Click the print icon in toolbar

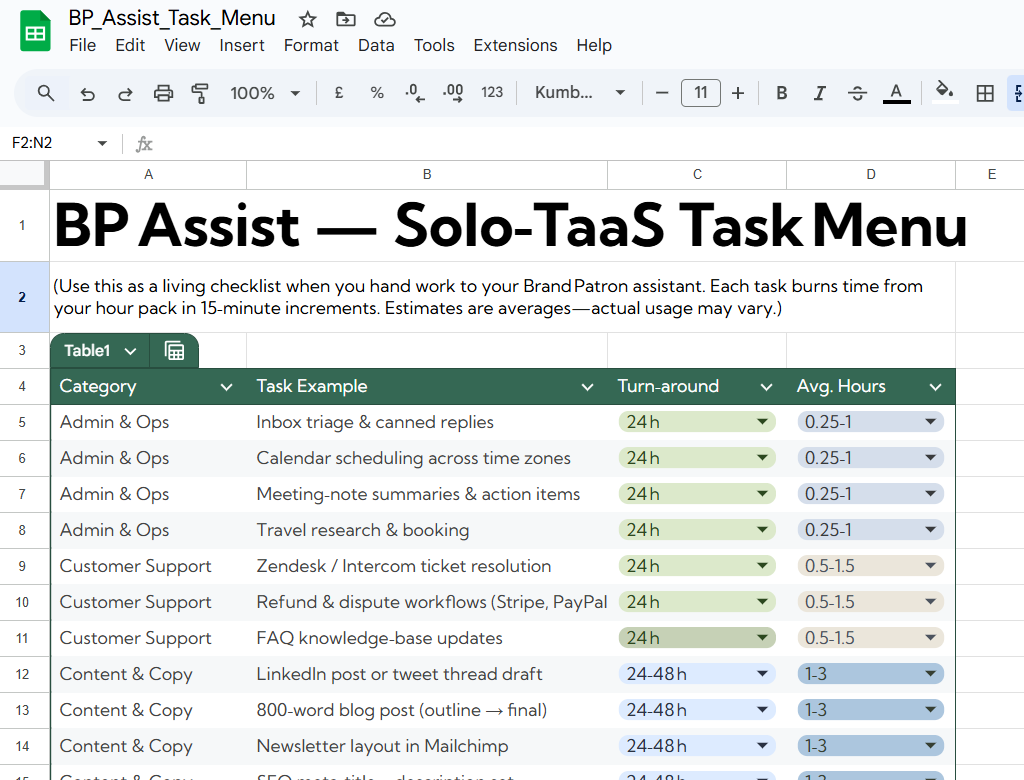163,93
